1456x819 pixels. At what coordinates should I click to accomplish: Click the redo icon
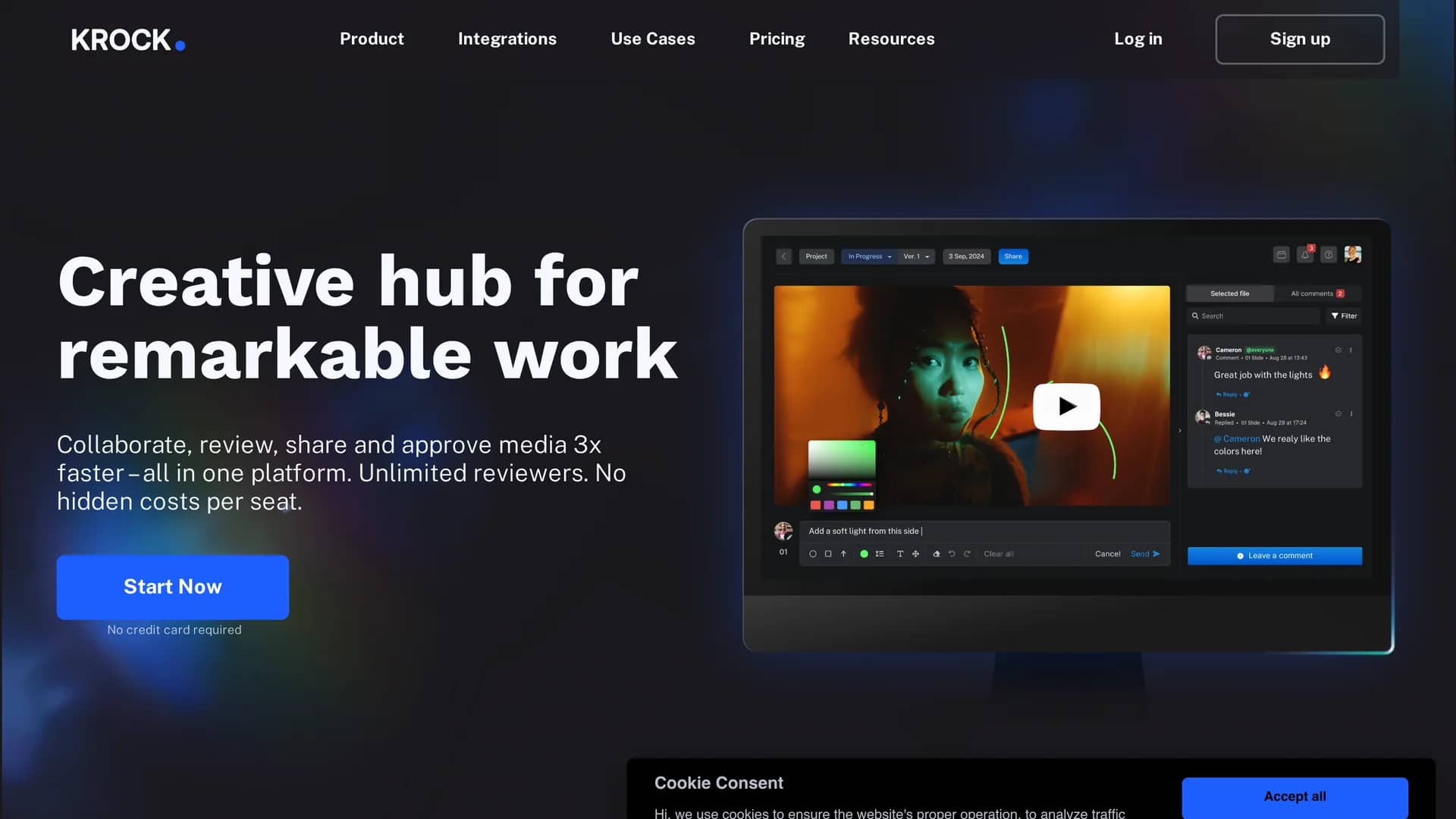(x=967, y=554)
